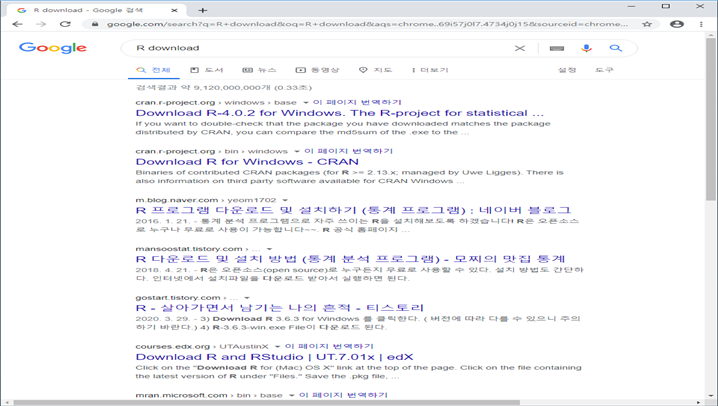Open the Chrome profile avatar
Image resolution: width=718 pixels, height=406 pixels.
coord(677,24)
